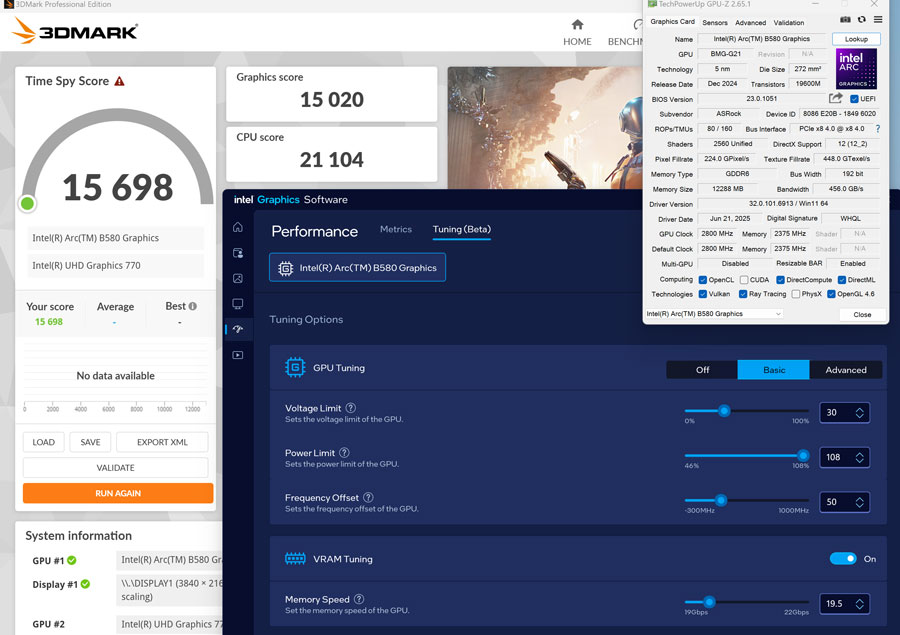
Task: Click the Power Limit slider handle
Action: point(803,455)
